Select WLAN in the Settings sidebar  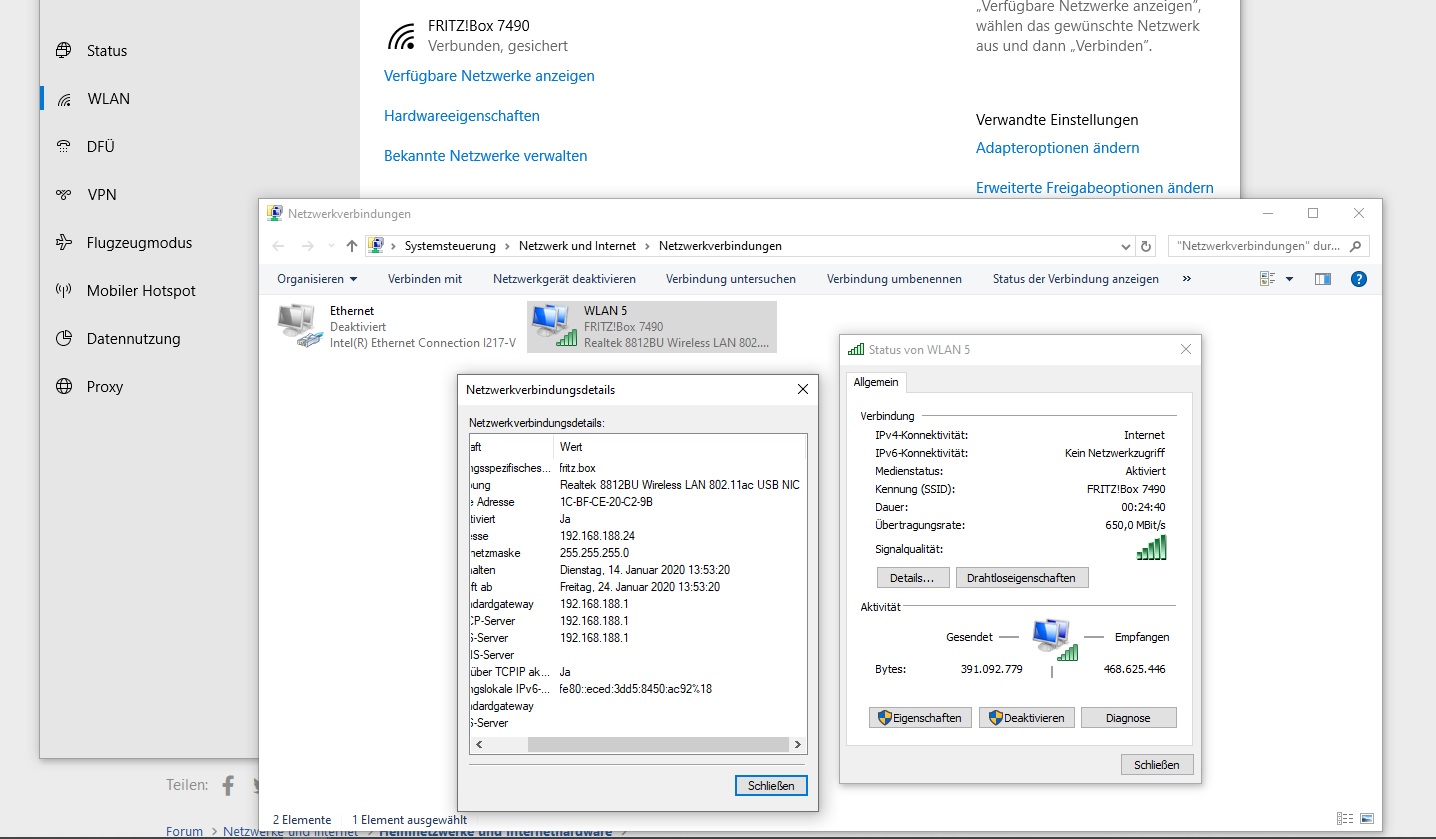click(x=108, y=99)
